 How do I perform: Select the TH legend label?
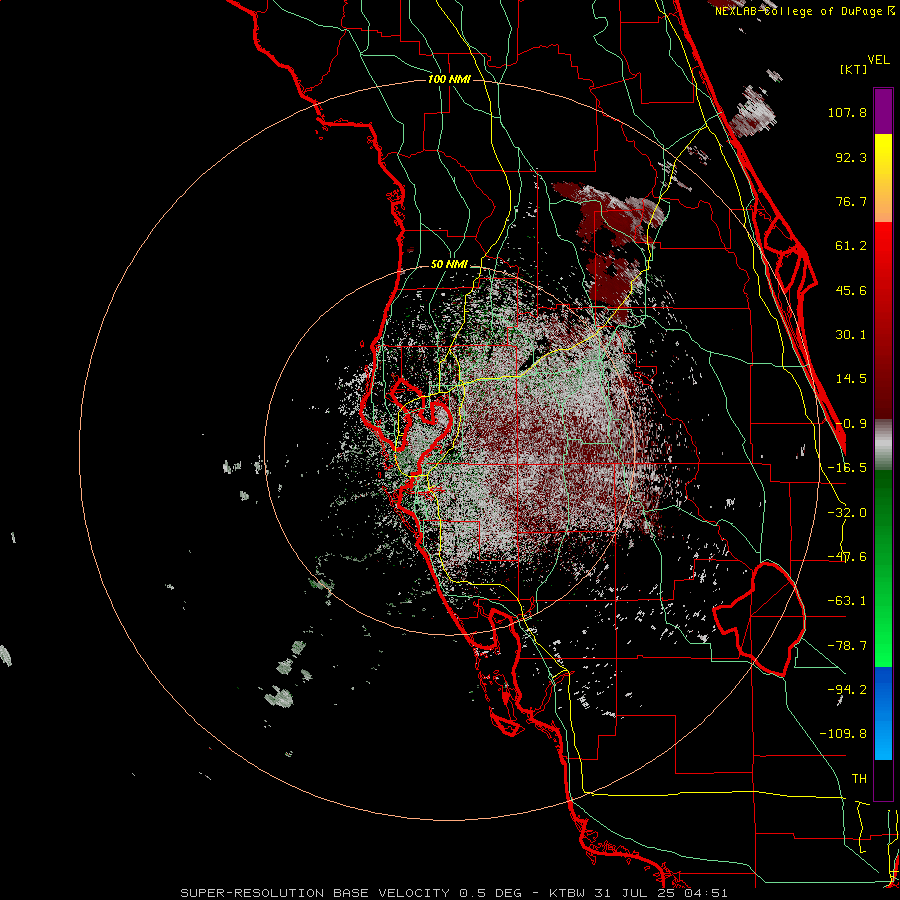[859, 779]
